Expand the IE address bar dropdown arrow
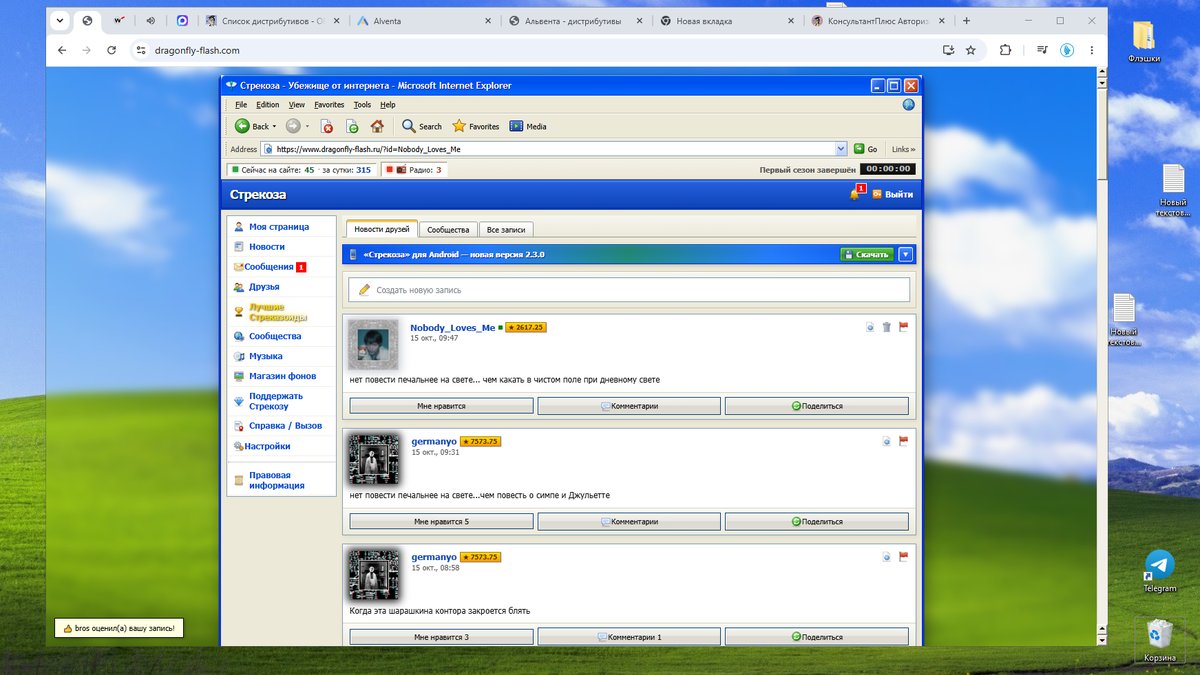 pos(840,149)
